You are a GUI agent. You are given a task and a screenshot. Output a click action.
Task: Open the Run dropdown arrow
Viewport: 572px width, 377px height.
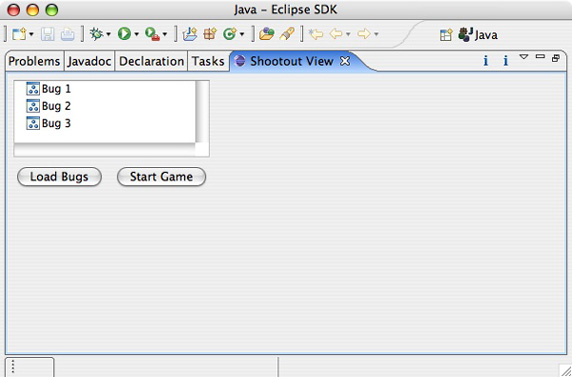point(136,35)
